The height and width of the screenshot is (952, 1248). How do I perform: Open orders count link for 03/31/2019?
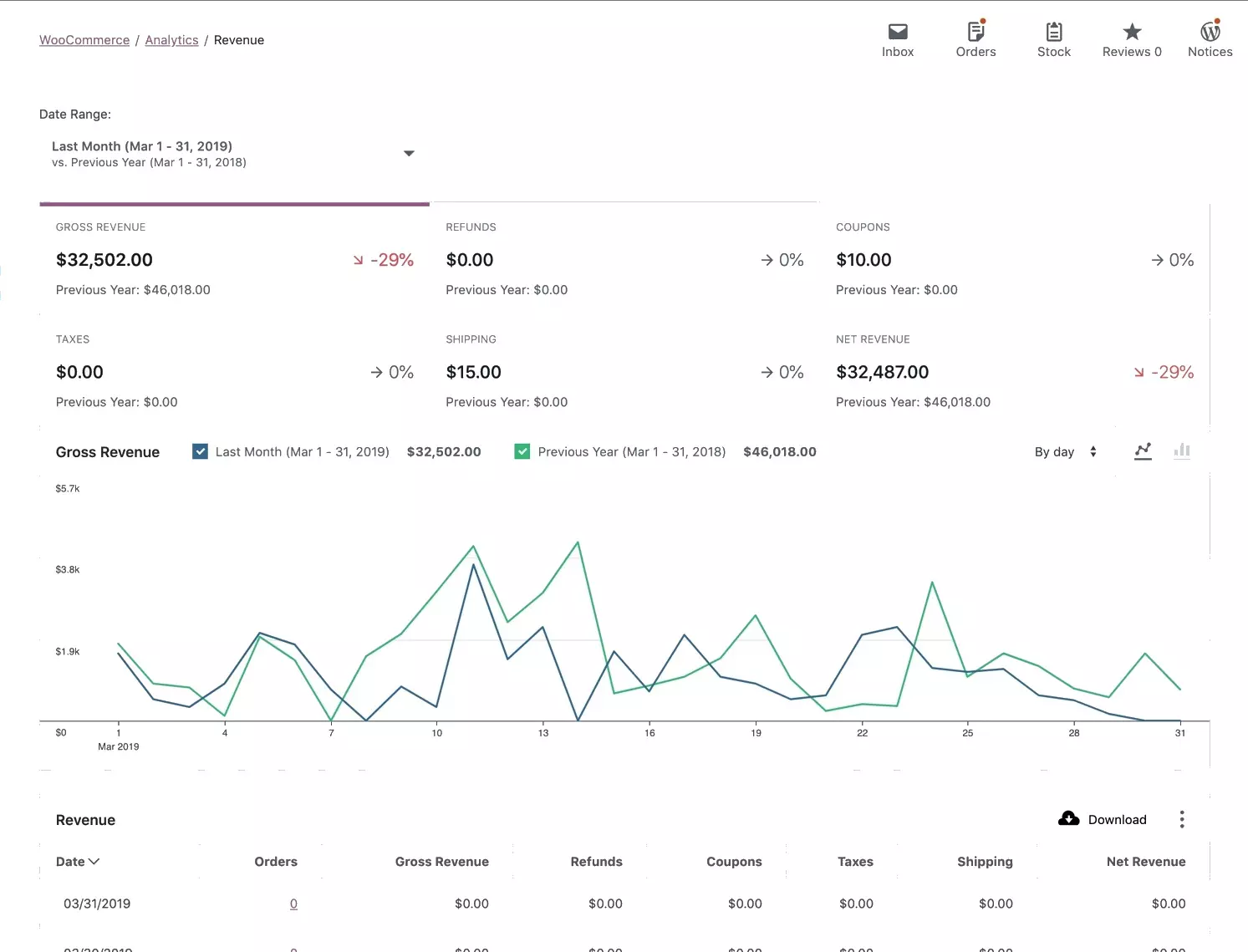point(293,904)
